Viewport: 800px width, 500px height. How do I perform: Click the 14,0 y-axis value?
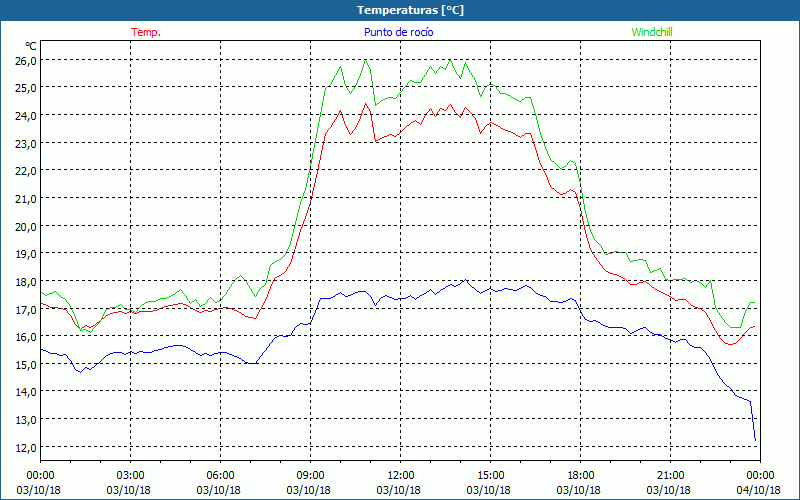tap(24, 392)
